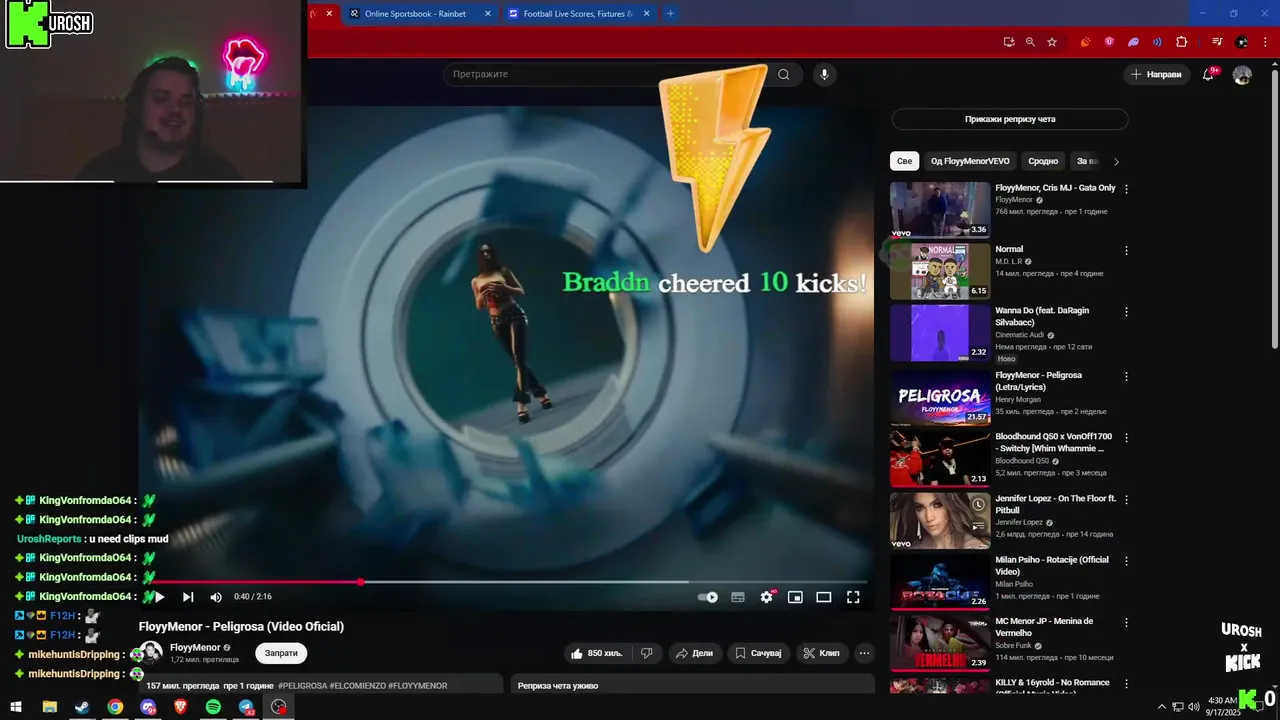The width and height of the screenshot is (1280, 720).
Task: Open Telegram from the taskbar
Action: [x=246, y=707]
